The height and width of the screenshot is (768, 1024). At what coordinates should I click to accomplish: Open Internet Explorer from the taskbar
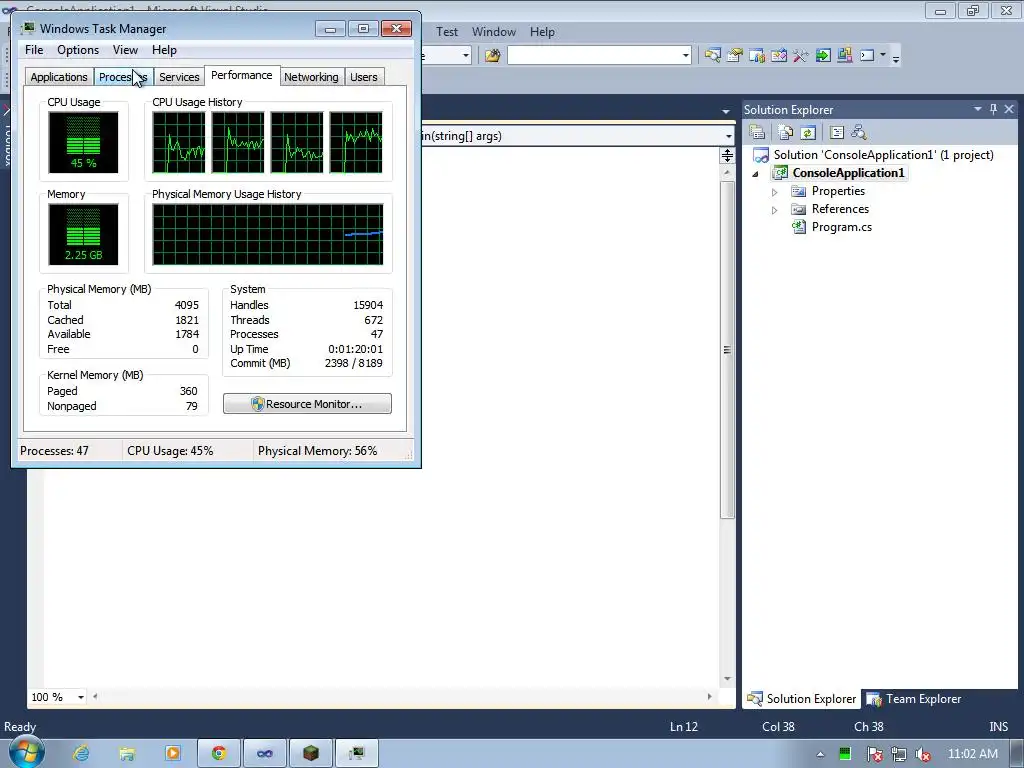coord(81,754)
